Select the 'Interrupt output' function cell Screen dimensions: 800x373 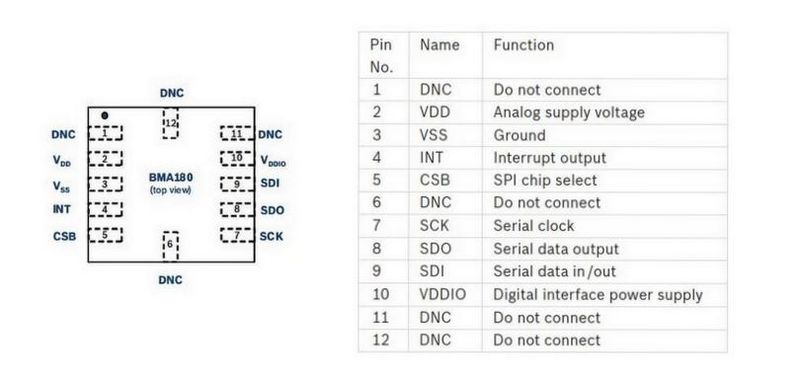pos(605,158)
